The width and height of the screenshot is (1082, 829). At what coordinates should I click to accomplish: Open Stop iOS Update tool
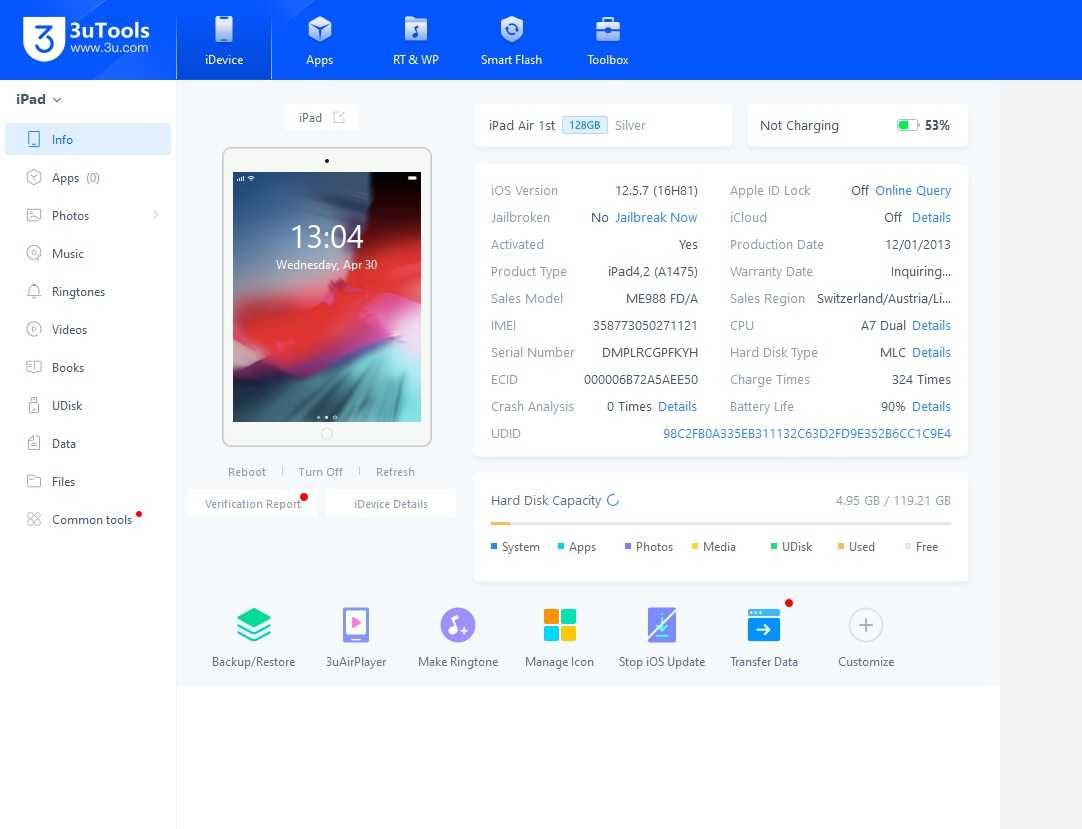click(662, 638)
